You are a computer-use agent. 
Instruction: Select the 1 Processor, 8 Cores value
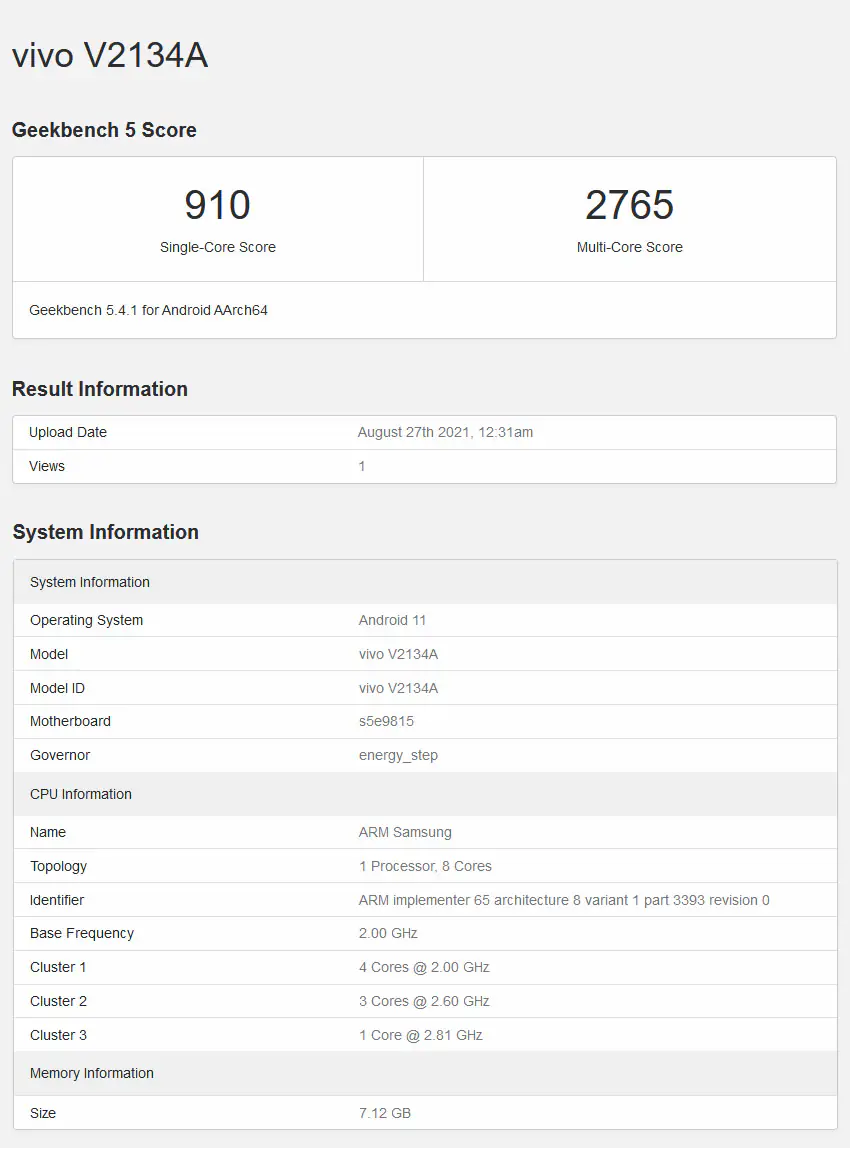[425, 866]
